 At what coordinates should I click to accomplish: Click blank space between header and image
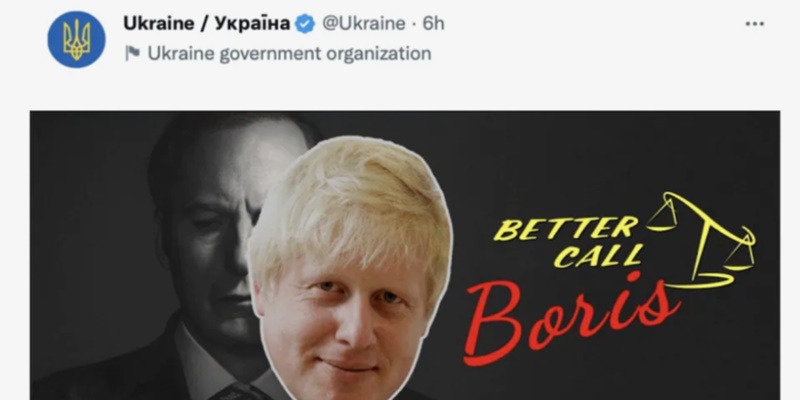click(400, 89)
